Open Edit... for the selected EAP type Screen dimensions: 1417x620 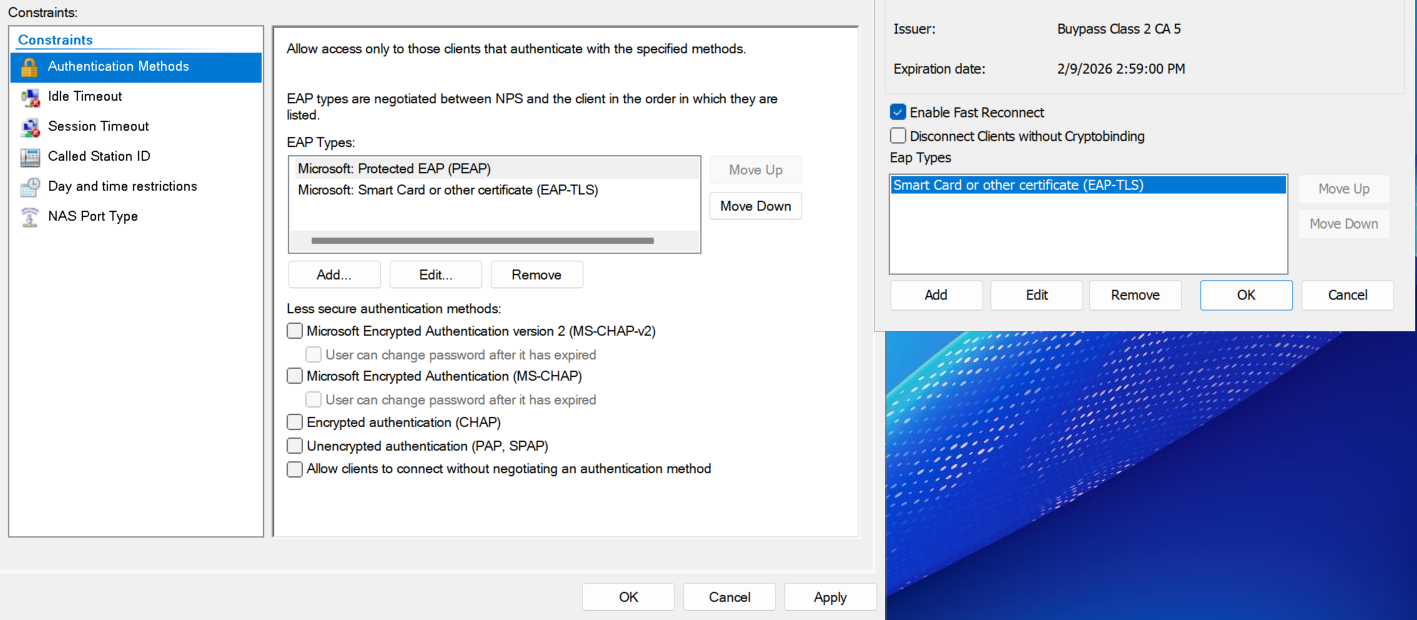[x=435, y=275]
